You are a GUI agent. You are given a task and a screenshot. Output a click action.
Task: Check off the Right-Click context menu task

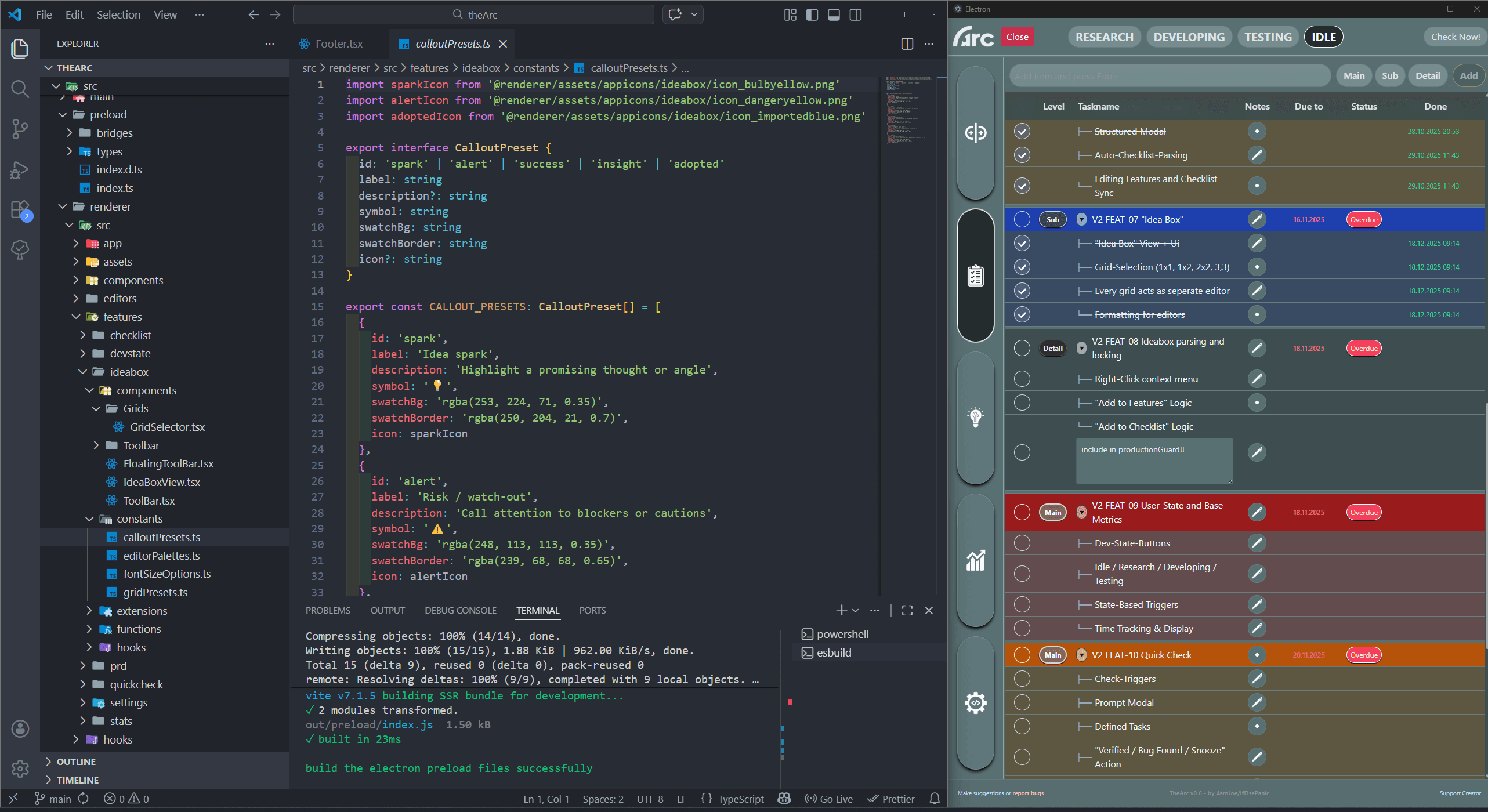point(1022,379)
